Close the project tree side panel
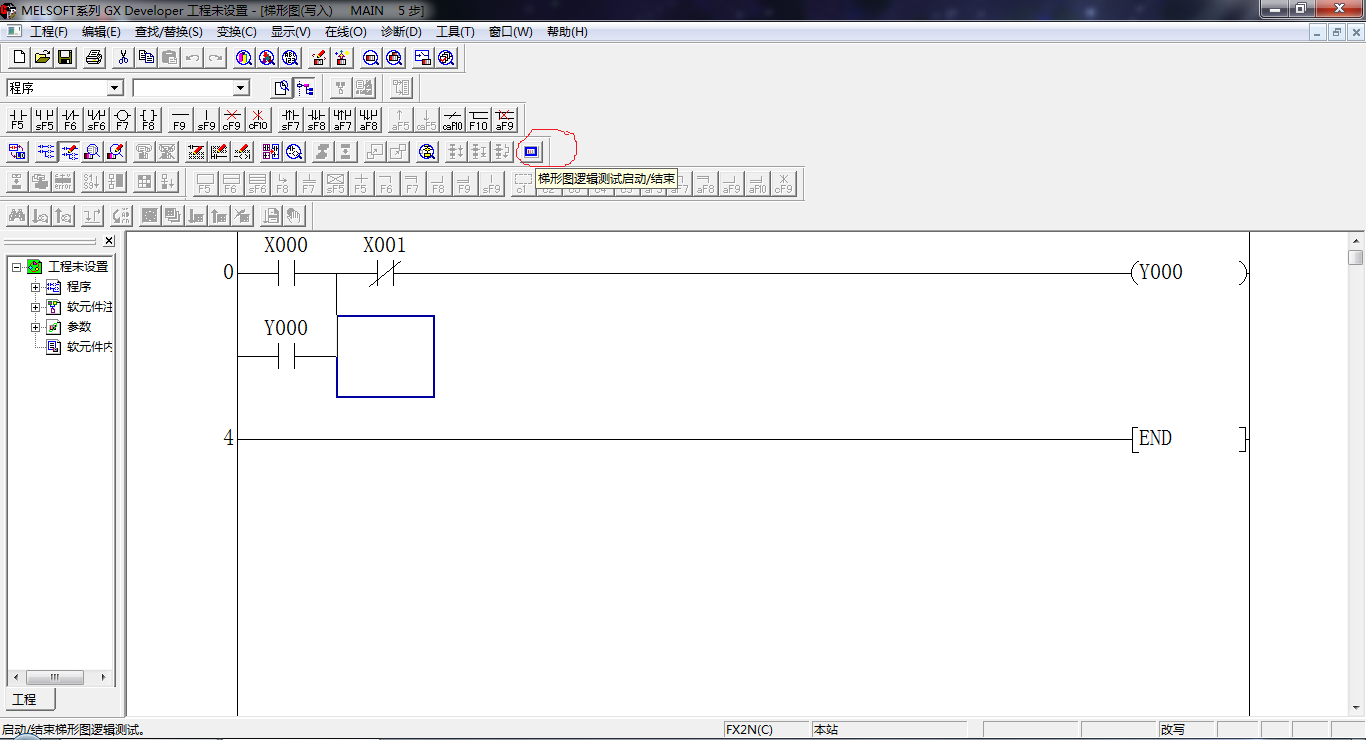The width and height of the screenshot is (1366, 740). pyautogui.click(x=109, y=241)
